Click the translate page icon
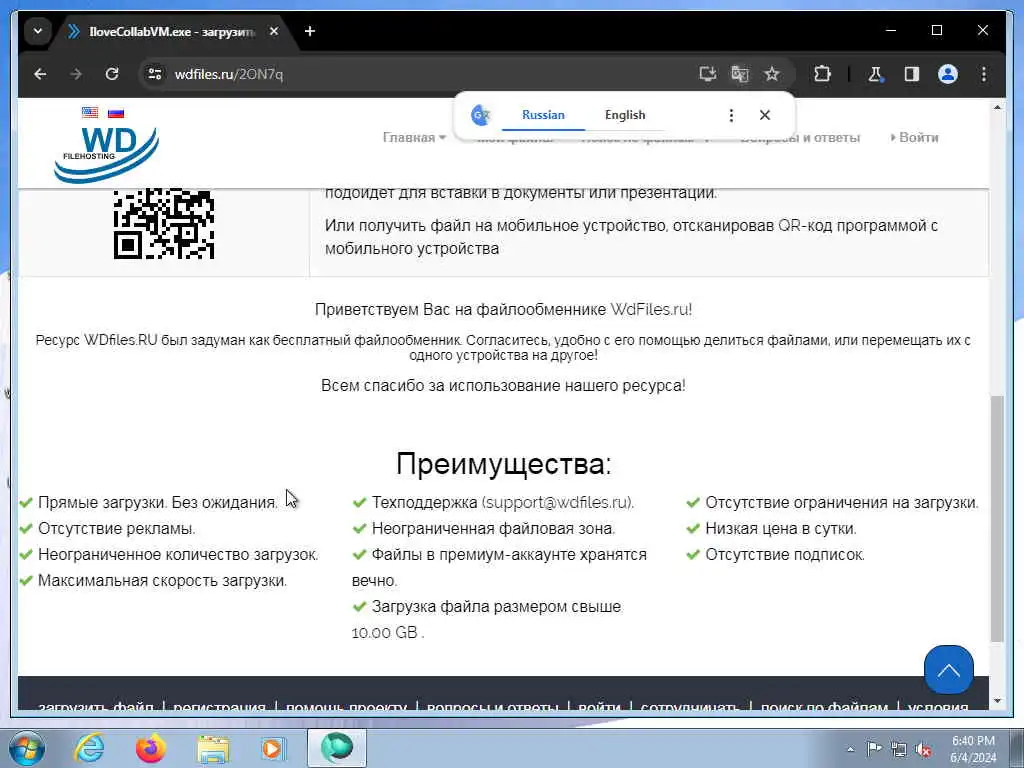Screen dimensions: 1024x768 (x=740, y=74)
